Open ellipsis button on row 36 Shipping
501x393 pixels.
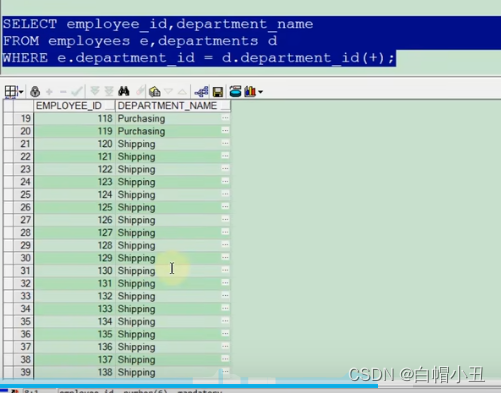[225, 334]
